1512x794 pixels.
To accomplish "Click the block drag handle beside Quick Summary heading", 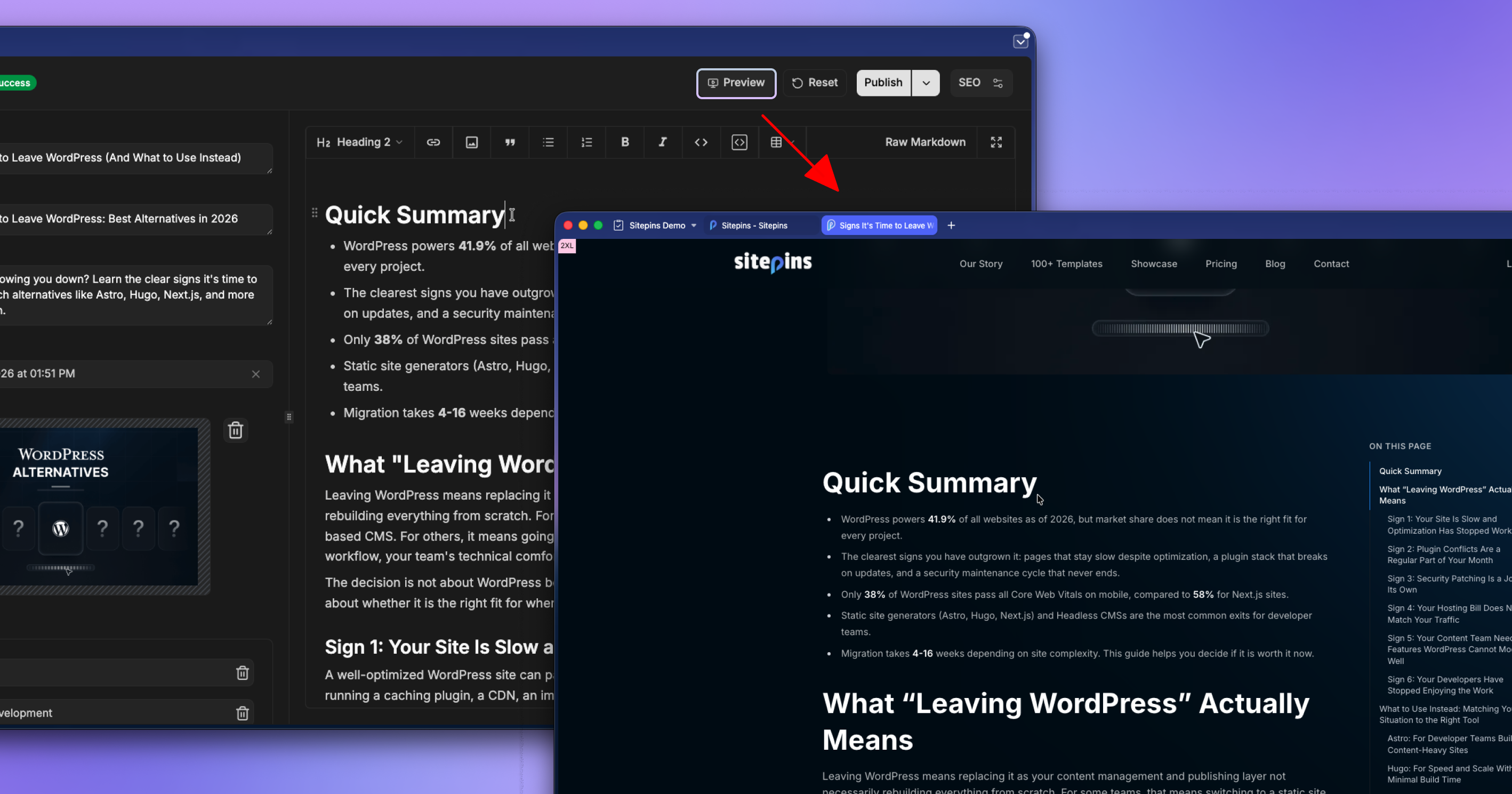I will click(x=315, y=213).
